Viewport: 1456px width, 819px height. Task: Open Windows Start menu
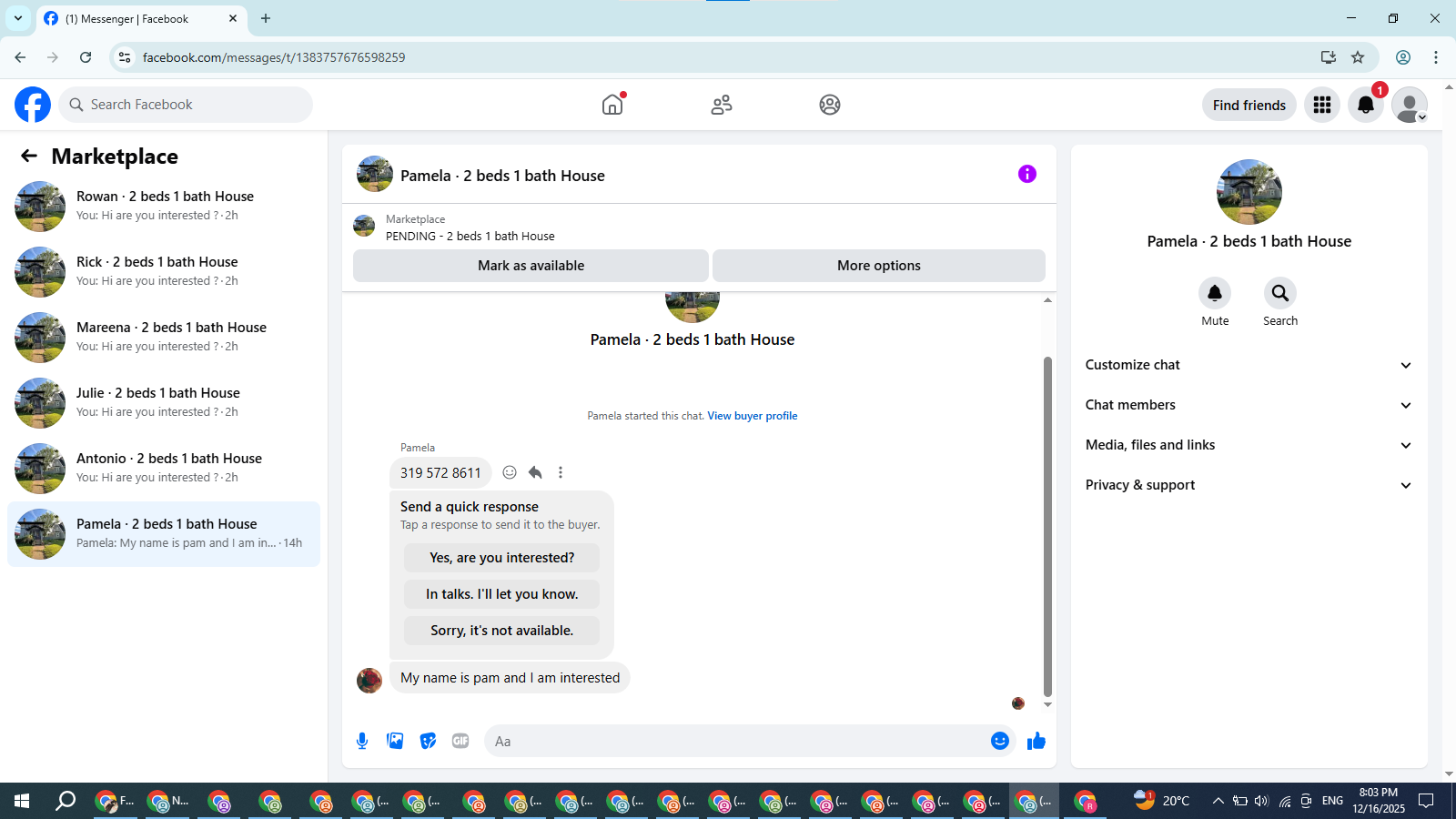pos(22,801)
